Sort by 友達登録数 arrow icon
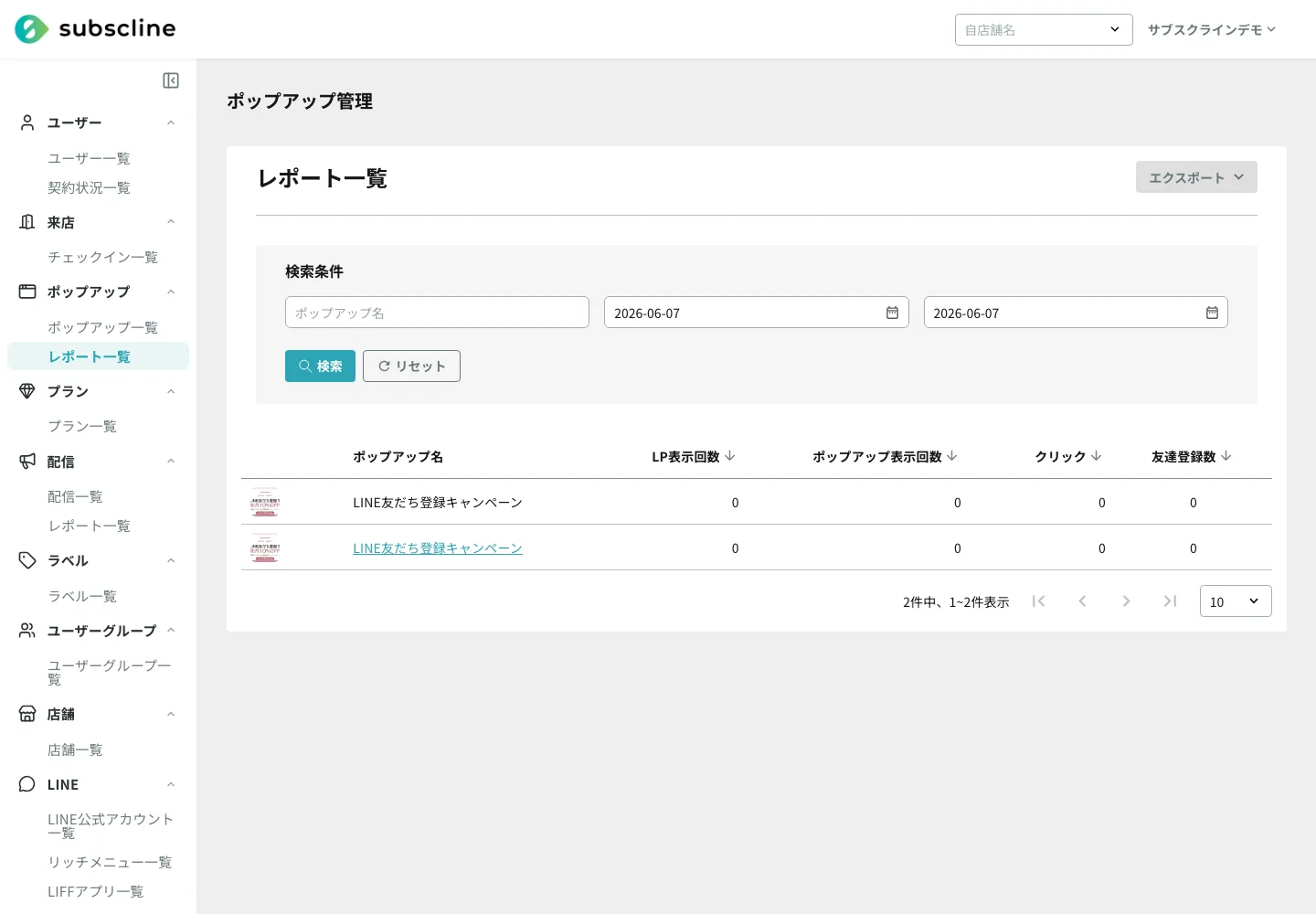The width and height of the screenshot is (1316, 914). [1226, 456]
